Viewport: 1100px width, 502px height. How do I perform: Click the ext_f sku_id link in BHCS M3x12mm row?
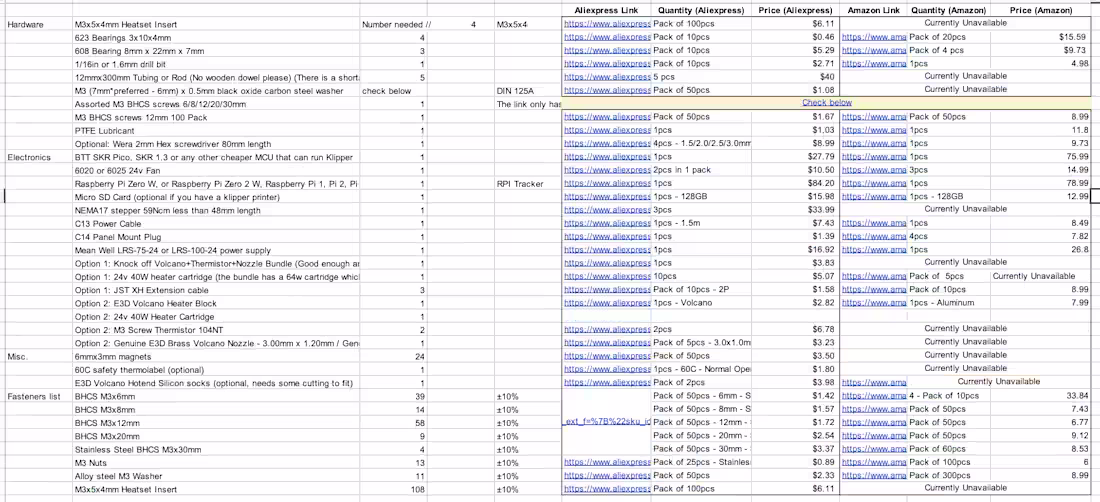(607, 422)
